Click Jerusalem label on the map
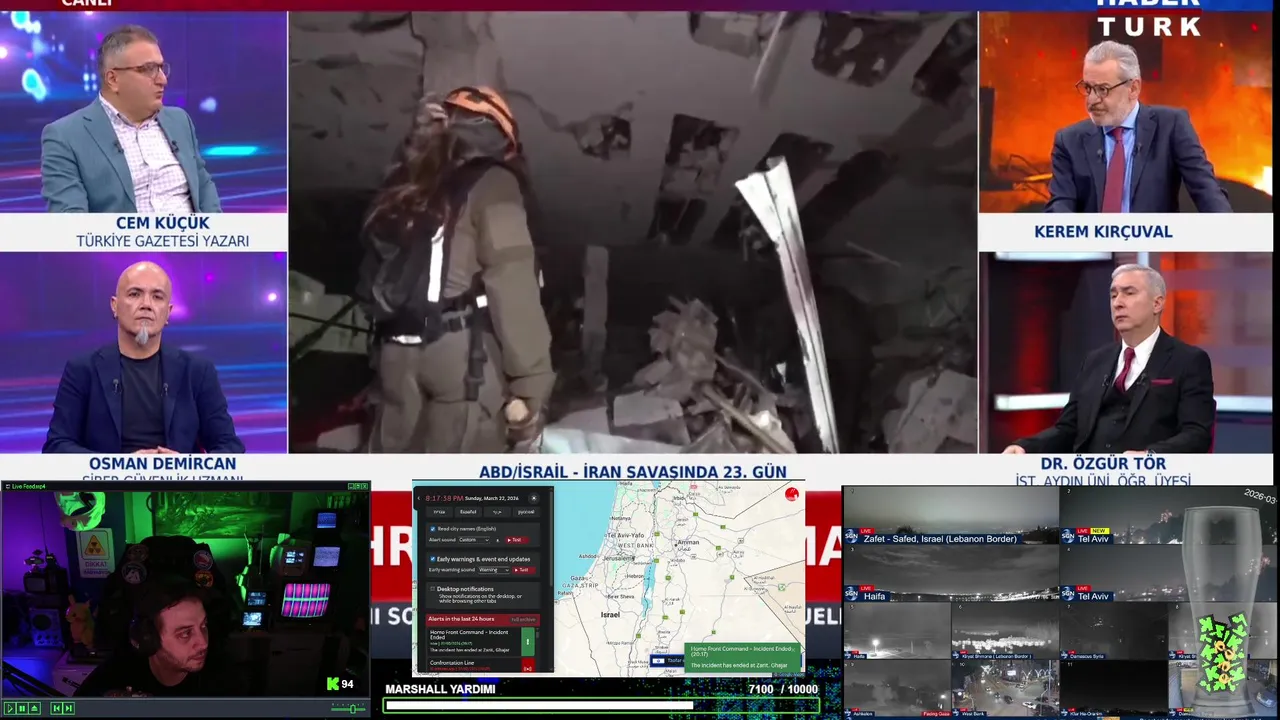This screenshot has height=720, width=1280. (x=619, y=558)
